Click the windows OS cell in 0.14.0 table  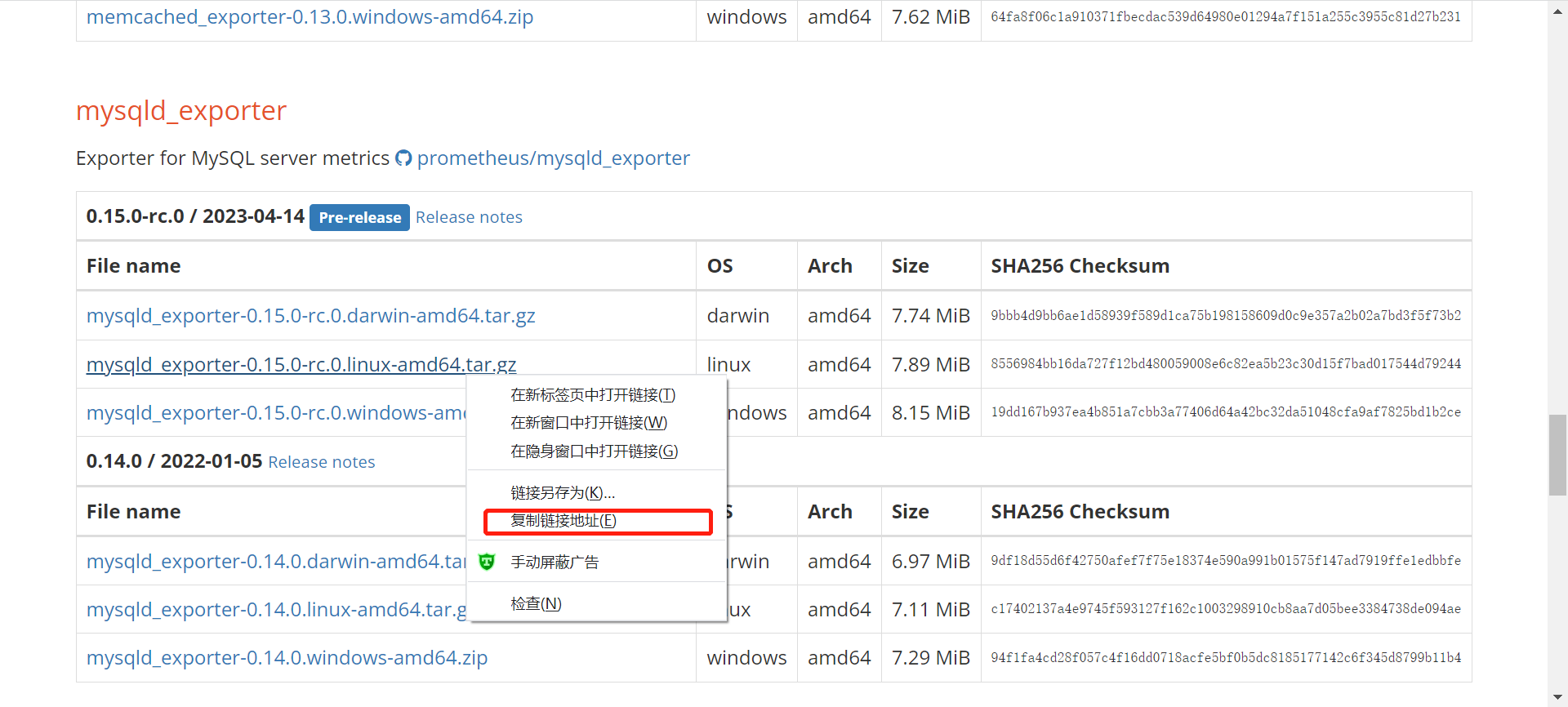[x=747, y=658]
